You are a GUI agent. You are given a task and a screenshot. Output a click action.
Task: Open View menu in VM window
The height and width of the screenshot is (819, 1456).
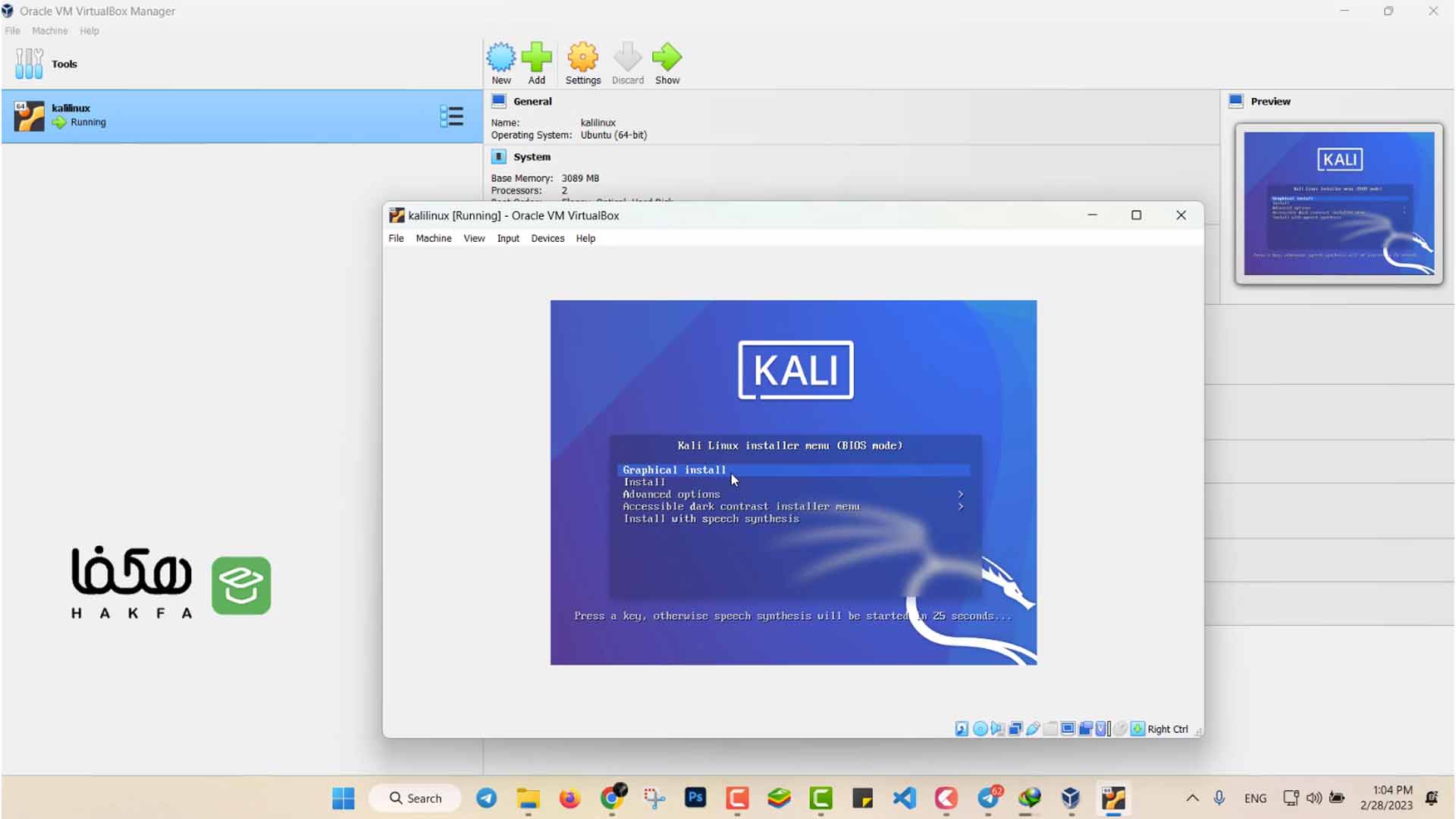point(474,238)
